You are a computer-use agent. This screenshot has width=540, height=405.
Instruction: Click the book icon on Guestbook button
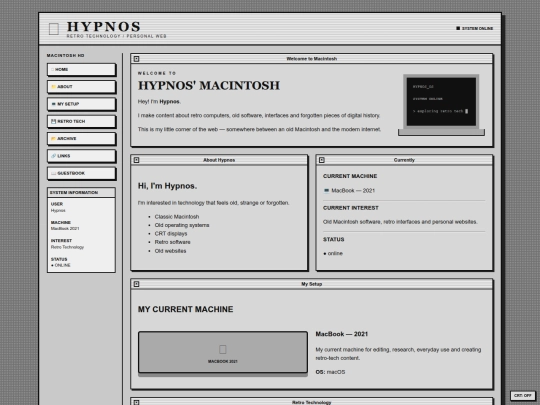53,173
